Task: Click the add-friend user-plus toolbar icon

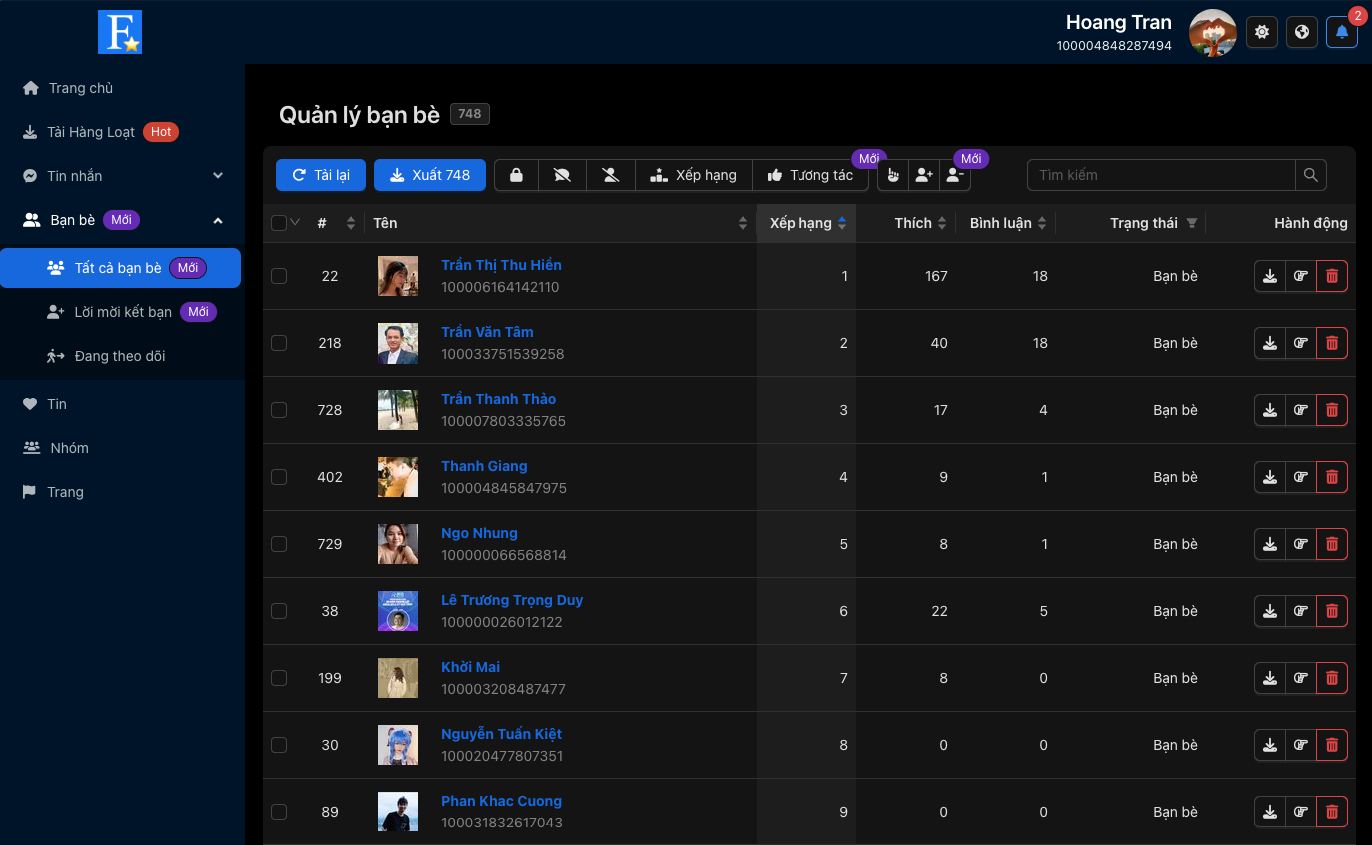Action: pos(924,175)
